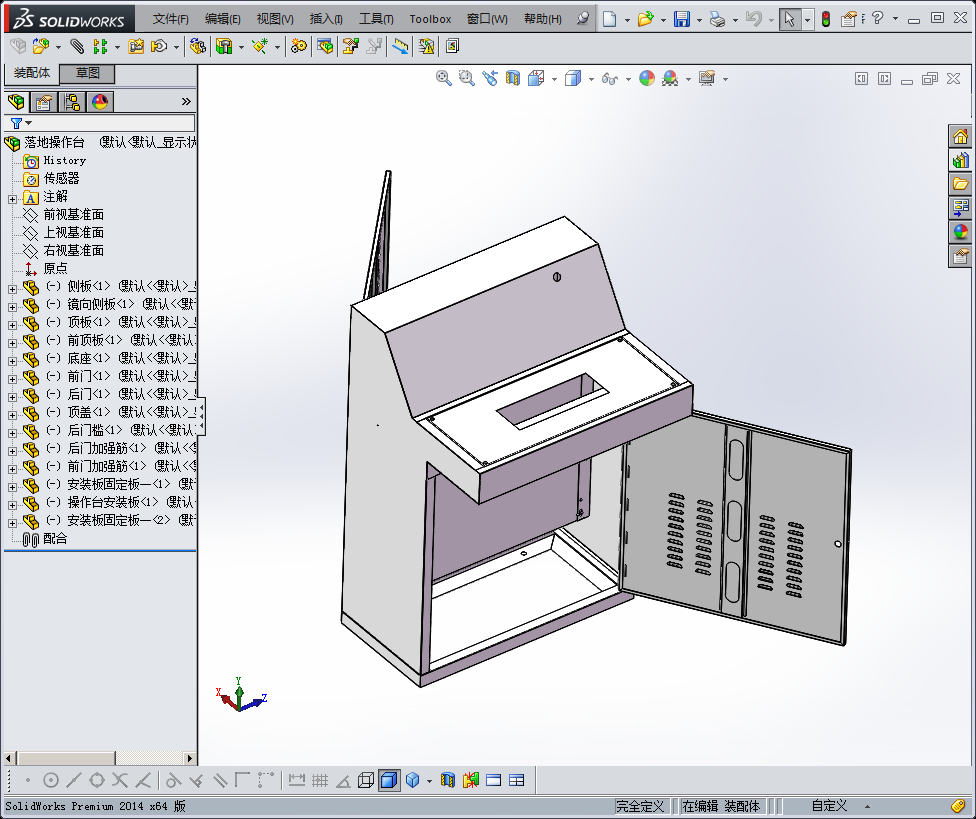
Task: Open the DisplayManager tab icon
Action: tap(100, 101)
